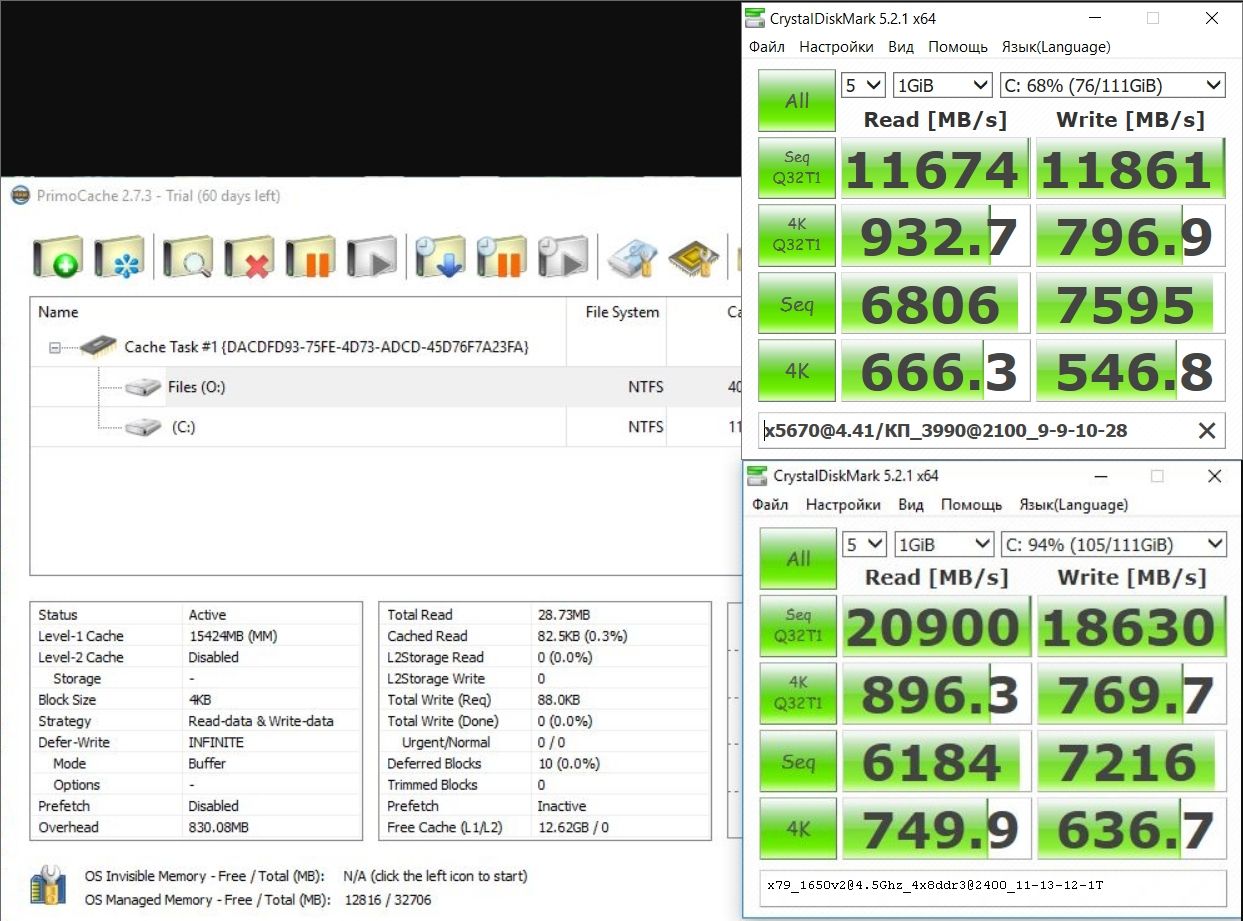Click the Cache Task #1 chip icon
This screenshot has width=1243, height=921.
point(97,346)
